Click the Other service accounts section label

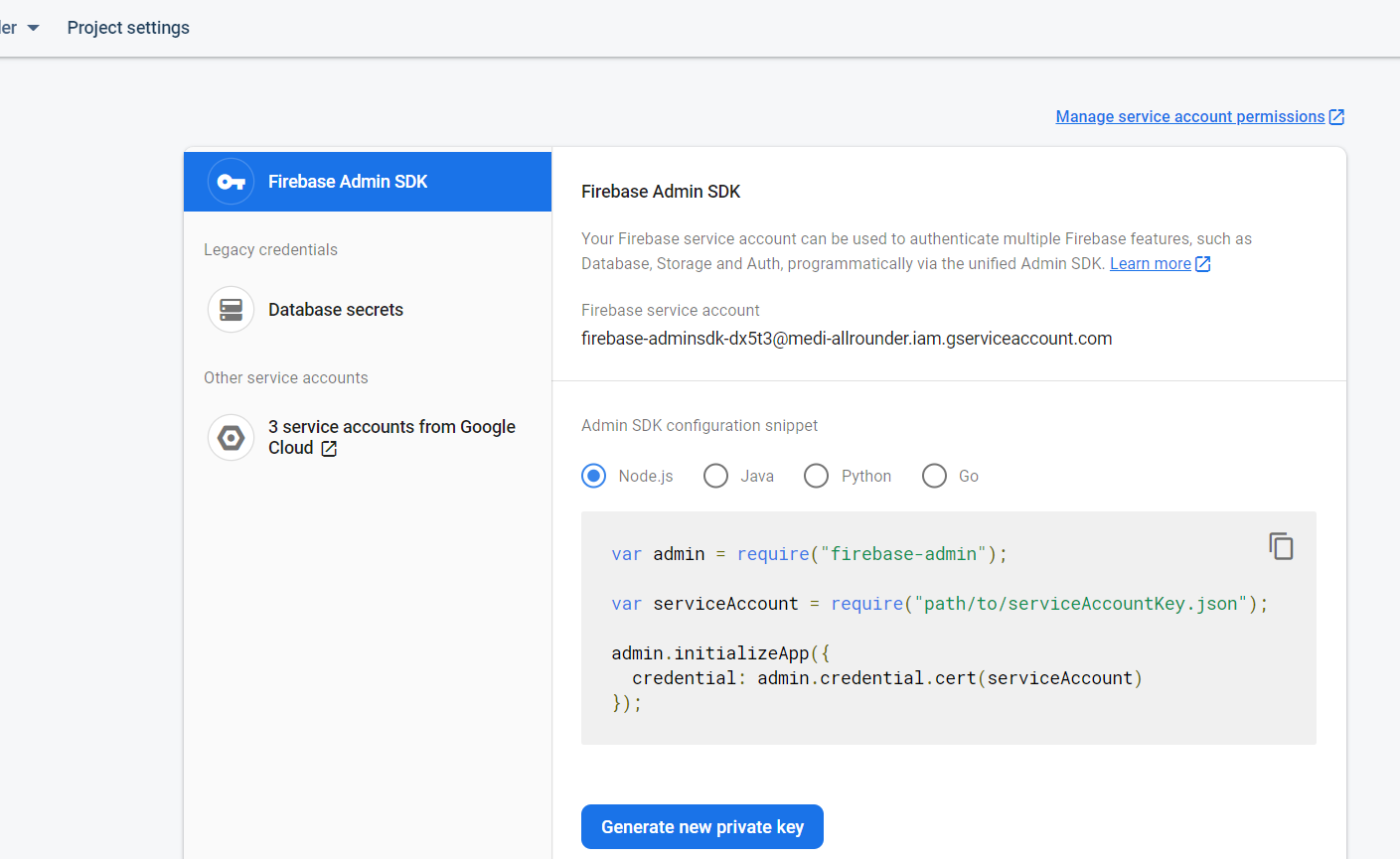pos(286,378)
